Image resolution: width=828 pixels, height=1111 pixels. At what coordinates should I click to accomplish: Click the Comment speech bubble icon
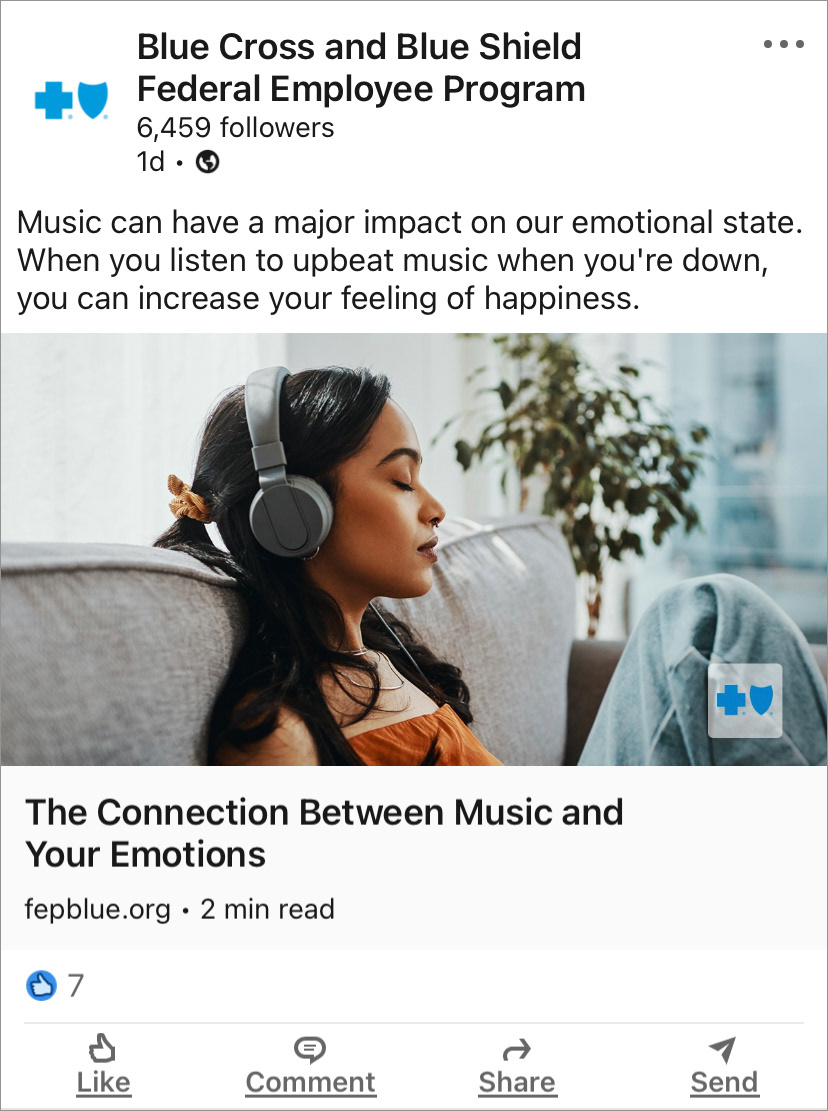pos(310,1049)
